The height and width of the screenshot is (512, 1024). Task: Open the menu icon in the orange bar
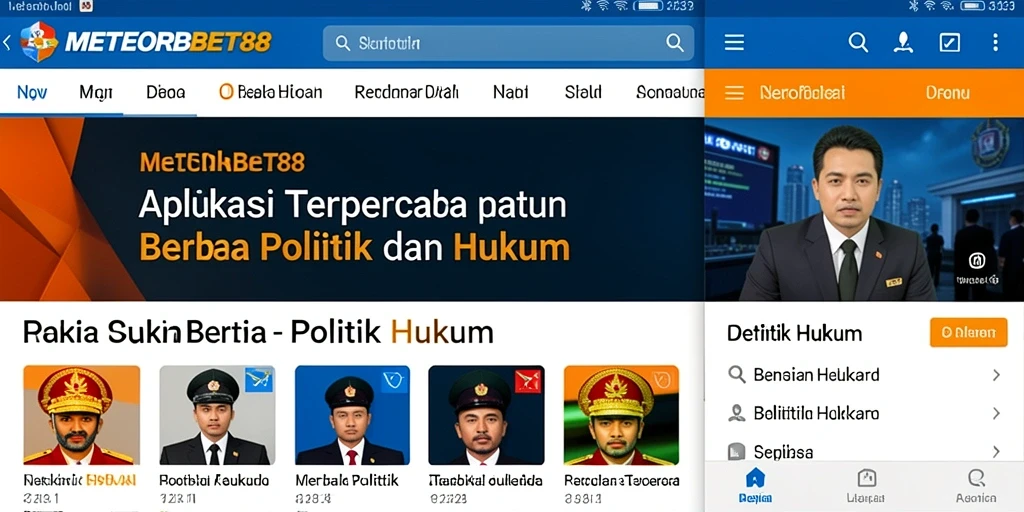pos(734,93)
